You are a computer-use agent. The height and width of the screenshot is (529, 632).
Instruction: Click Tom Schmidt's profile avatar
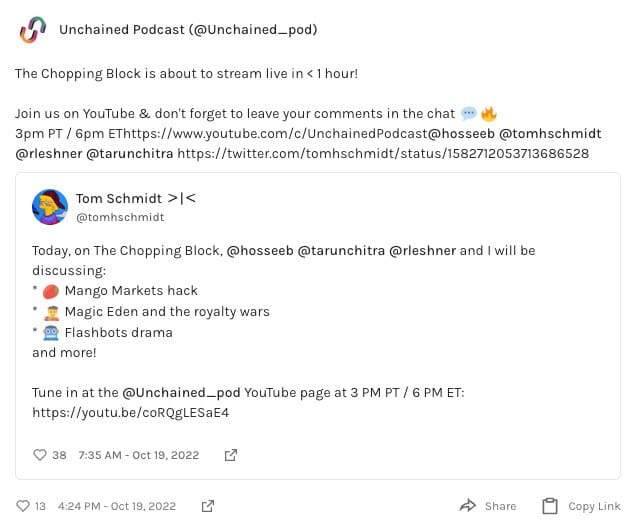click(49, 207)
